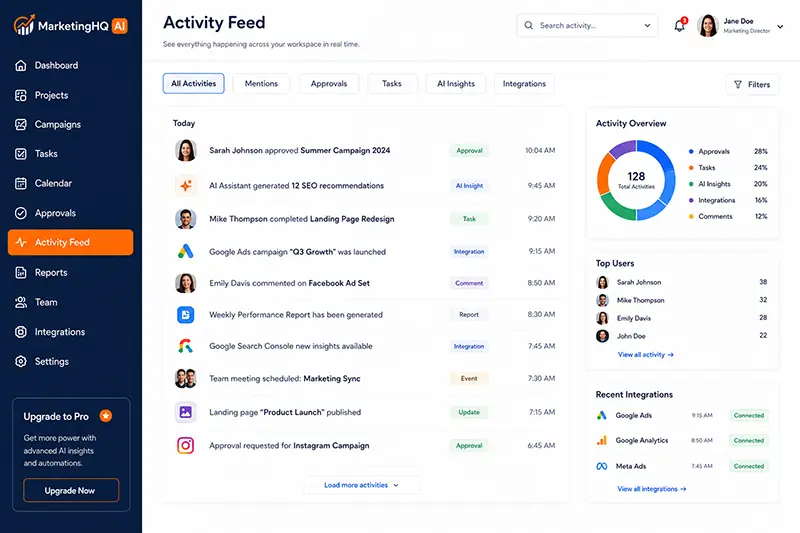The width and height of the screenshot is (800, 533).
Task: Click the Upgrade to Pro star badge
Action: click(106, 416)
